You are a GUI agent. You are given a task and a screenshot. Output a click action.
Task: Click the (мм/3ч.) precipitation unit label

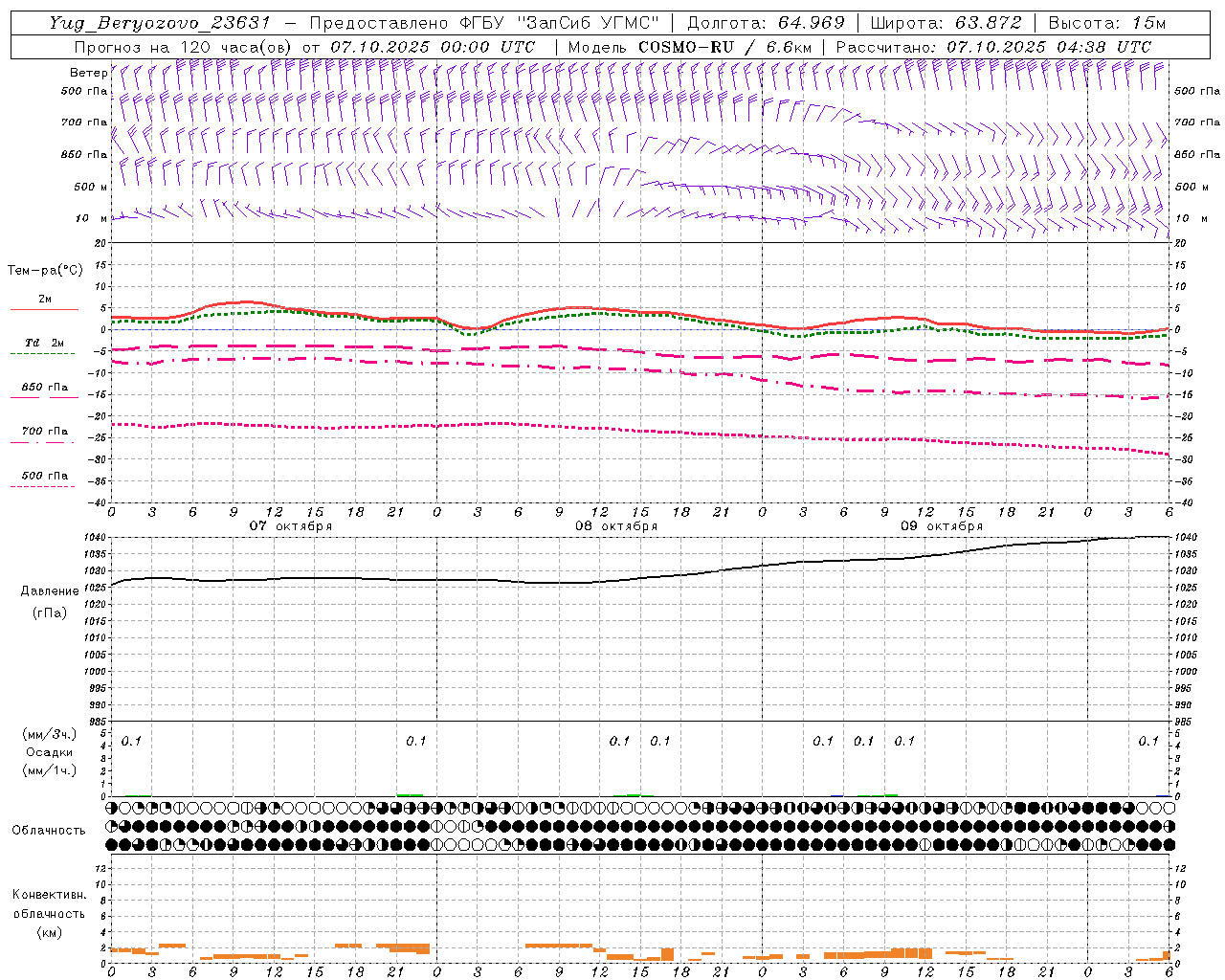pos(49,735)
